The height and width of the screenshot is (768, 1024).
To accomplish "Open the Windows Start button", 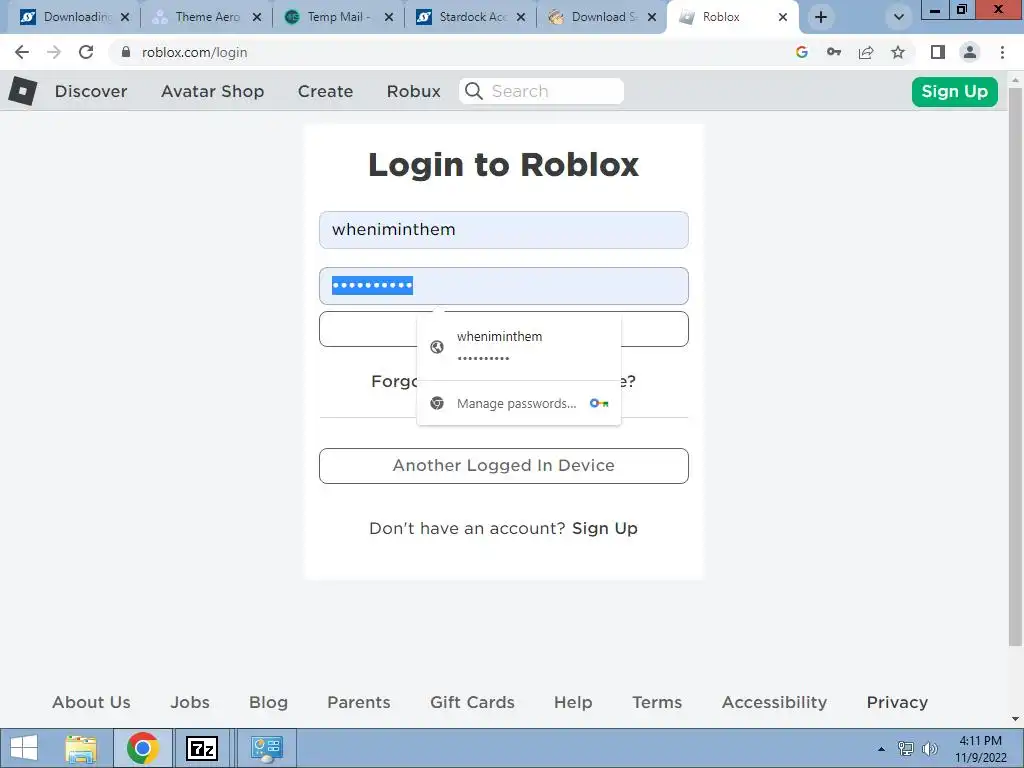I will (x=24, y=748).
